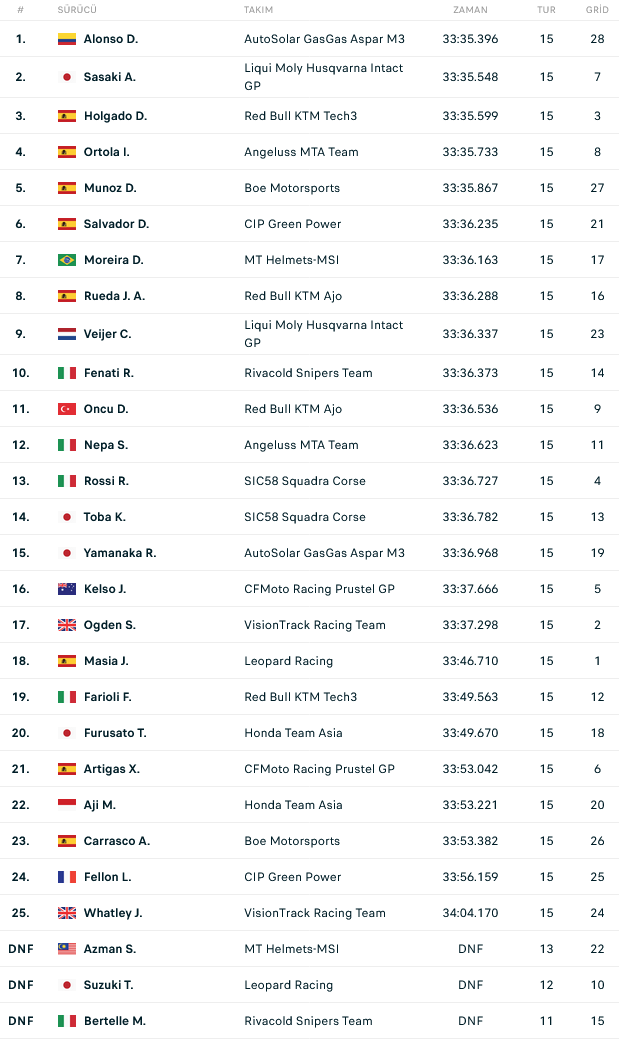
Task: Open the Red Bull KTM Tech3 team for Holgado
Action: [300, 116]
